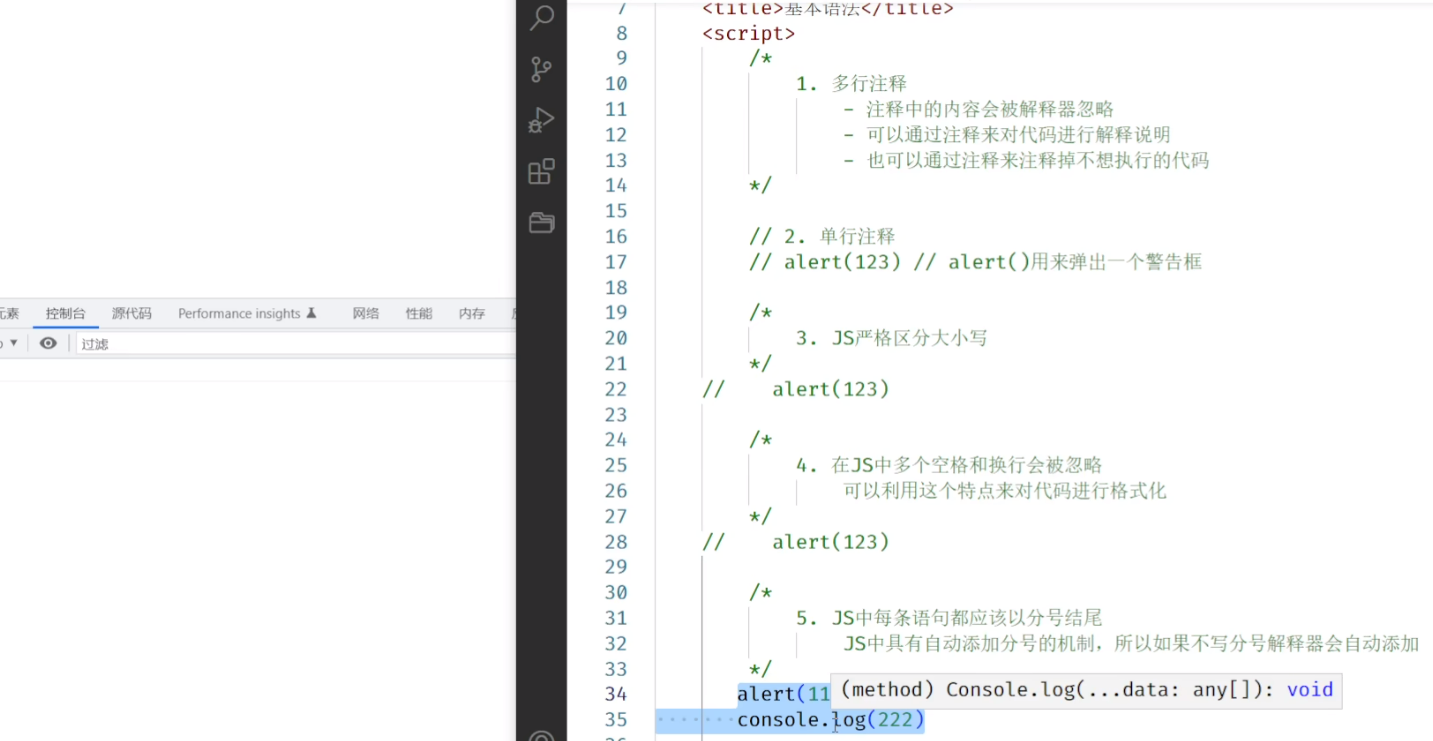Open the Extensions view icon
Viewport: 1433px width, 741px height.
541,171
